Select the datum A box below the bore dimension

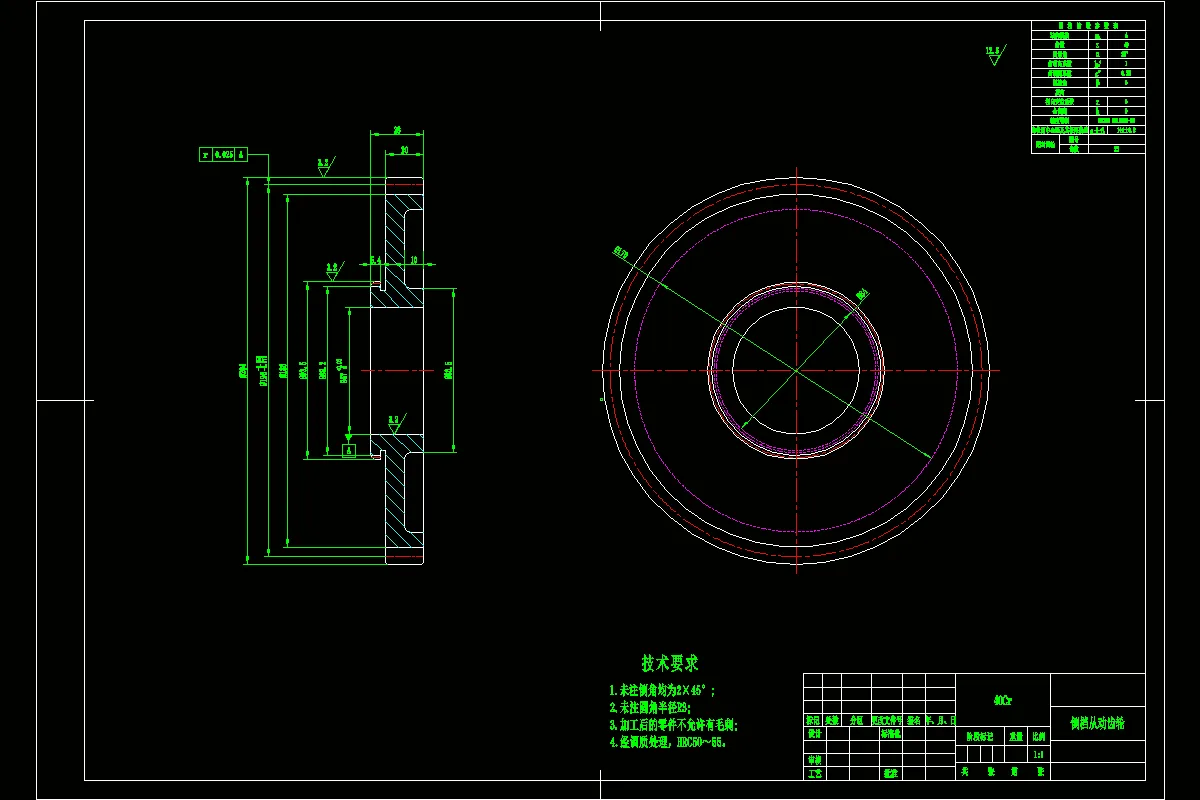point(348,450)
